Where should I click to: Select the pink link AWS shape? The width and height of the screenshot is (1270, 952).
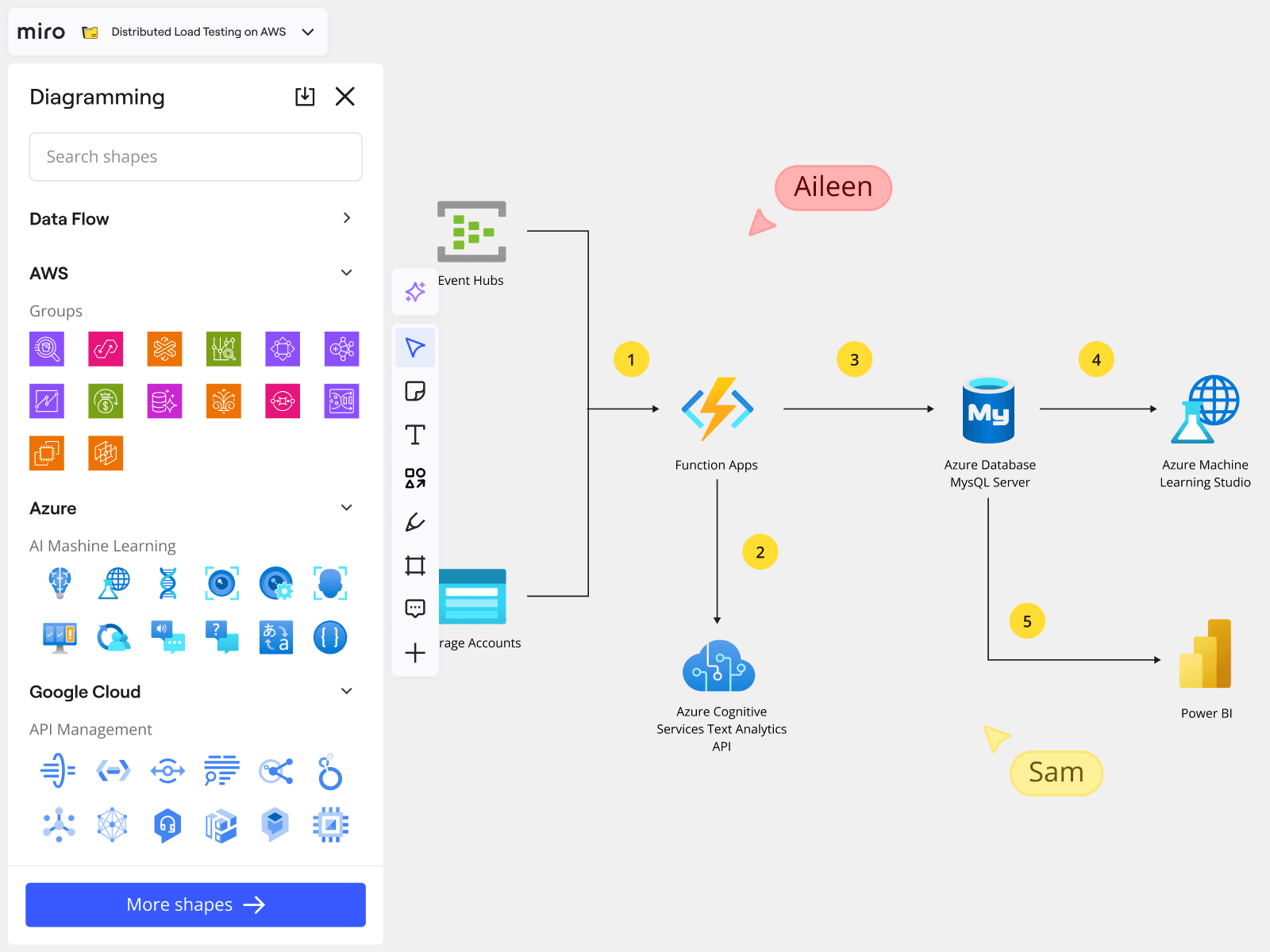coord(106,349)
